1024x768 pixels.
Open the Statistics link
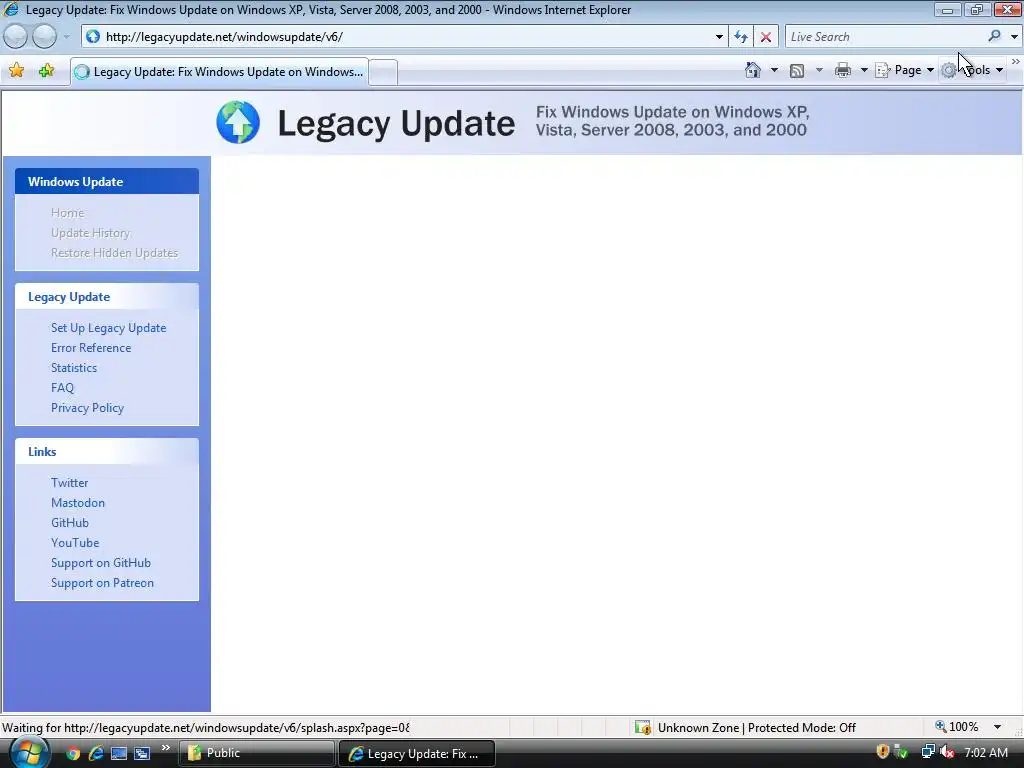click(x=74, y=368)
